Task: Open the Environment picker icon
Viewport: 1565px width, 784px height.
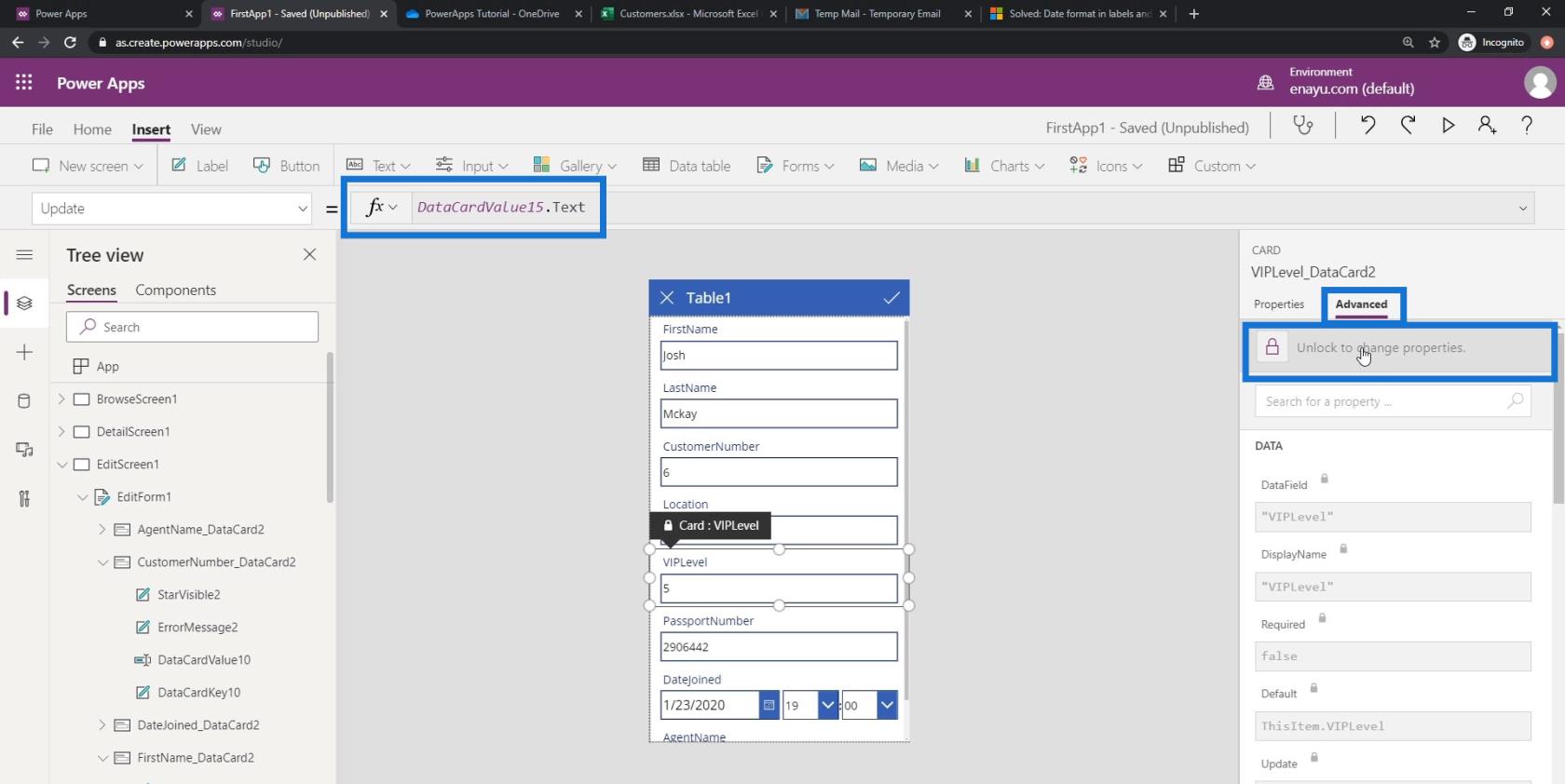Action: coord(1265,83)
